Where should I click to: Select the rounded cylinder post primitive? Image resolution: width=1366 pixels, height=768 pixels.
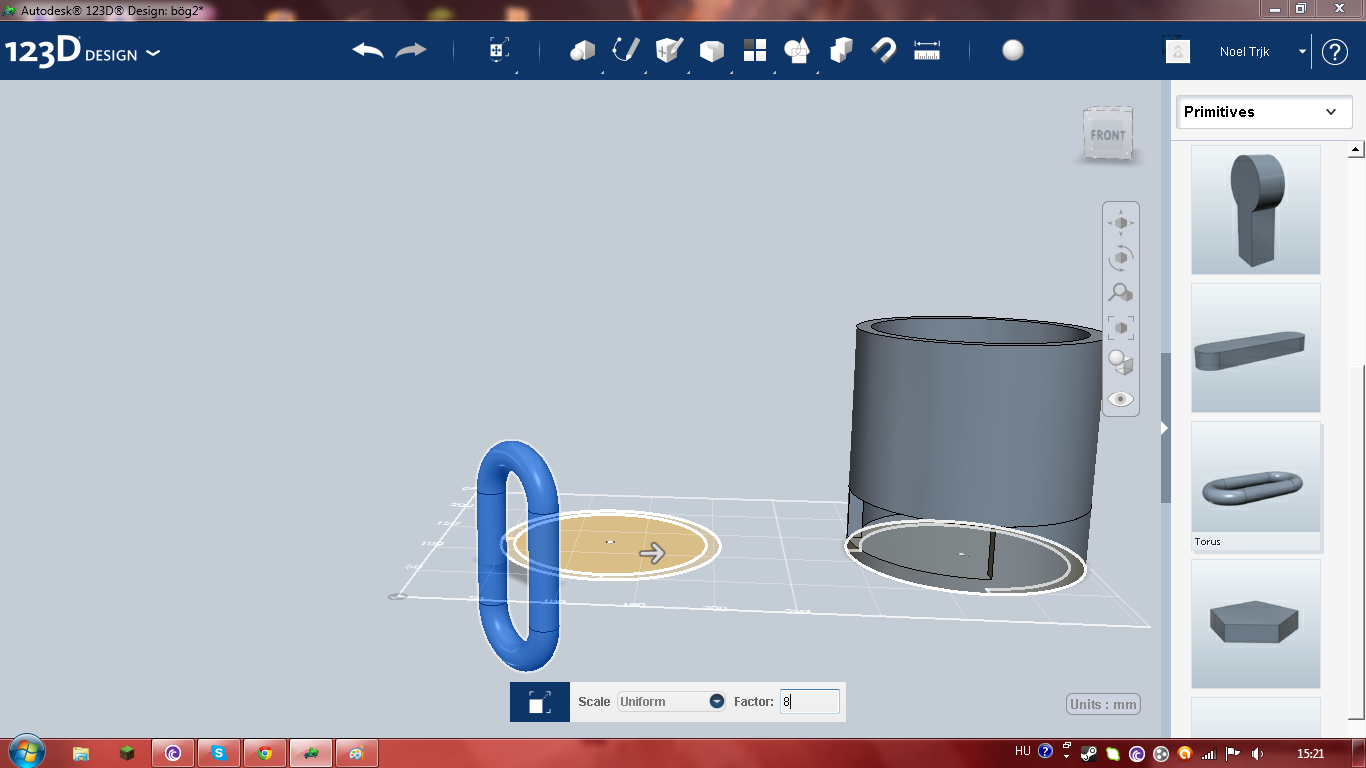(x=1256, y=210)
